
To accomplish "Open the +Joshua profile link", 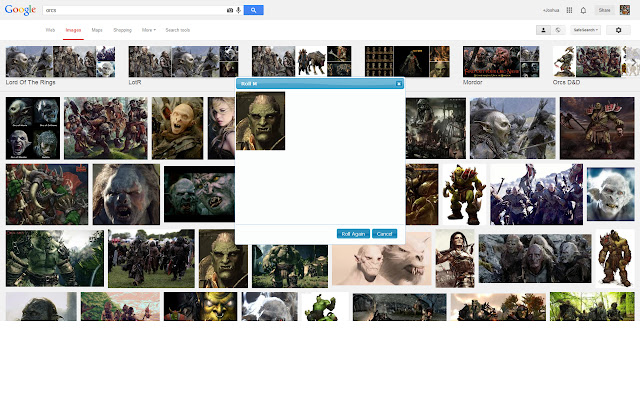I will coord(551,10).
